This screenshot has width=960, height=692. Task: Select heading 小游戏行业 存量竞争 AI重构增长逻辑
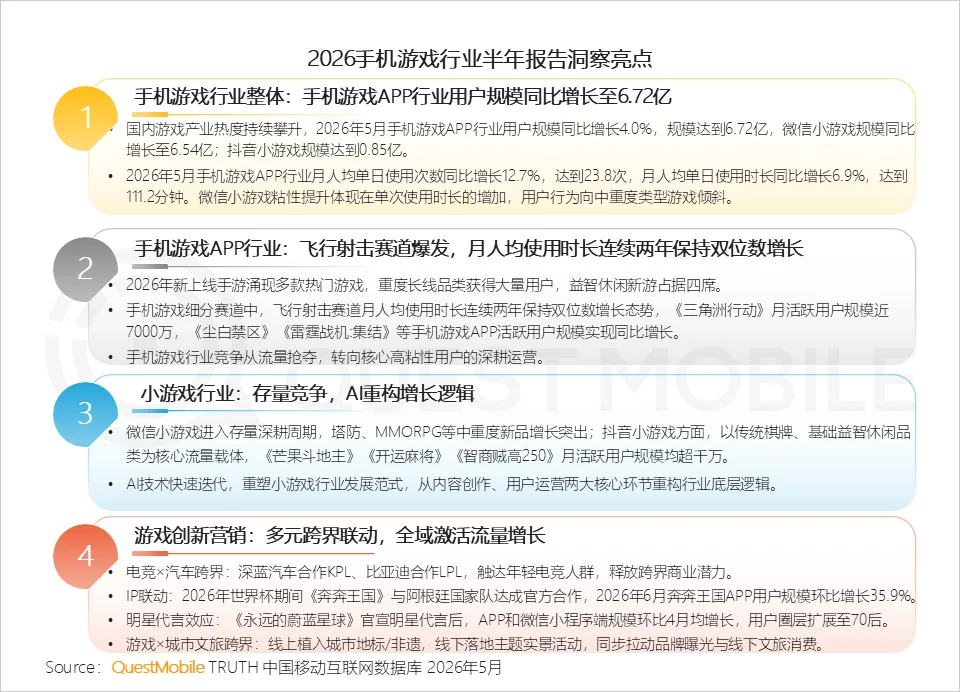pos(308,393)
